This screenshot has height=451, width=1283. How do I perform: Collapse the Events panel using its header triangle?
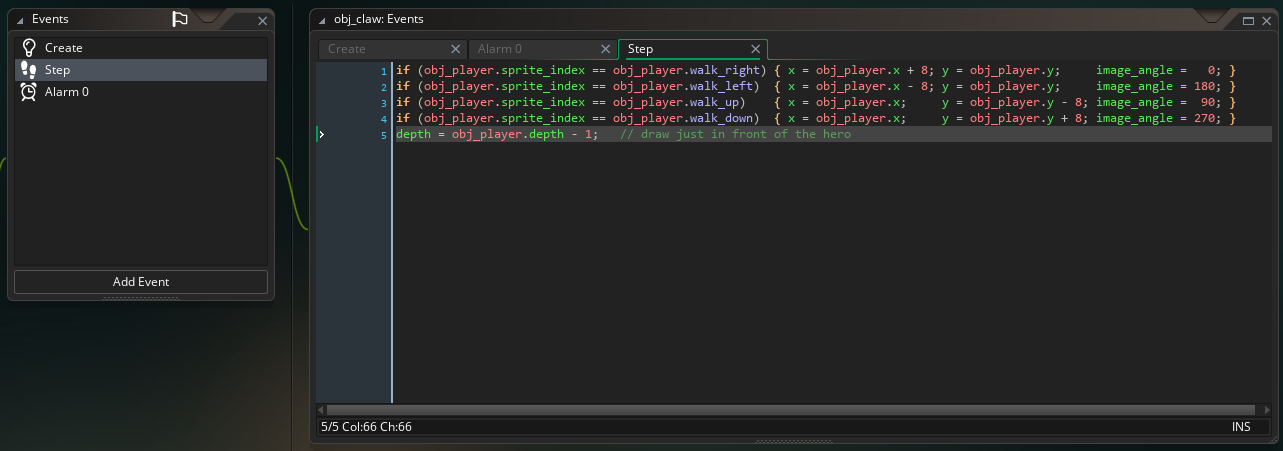pos(21,20)
